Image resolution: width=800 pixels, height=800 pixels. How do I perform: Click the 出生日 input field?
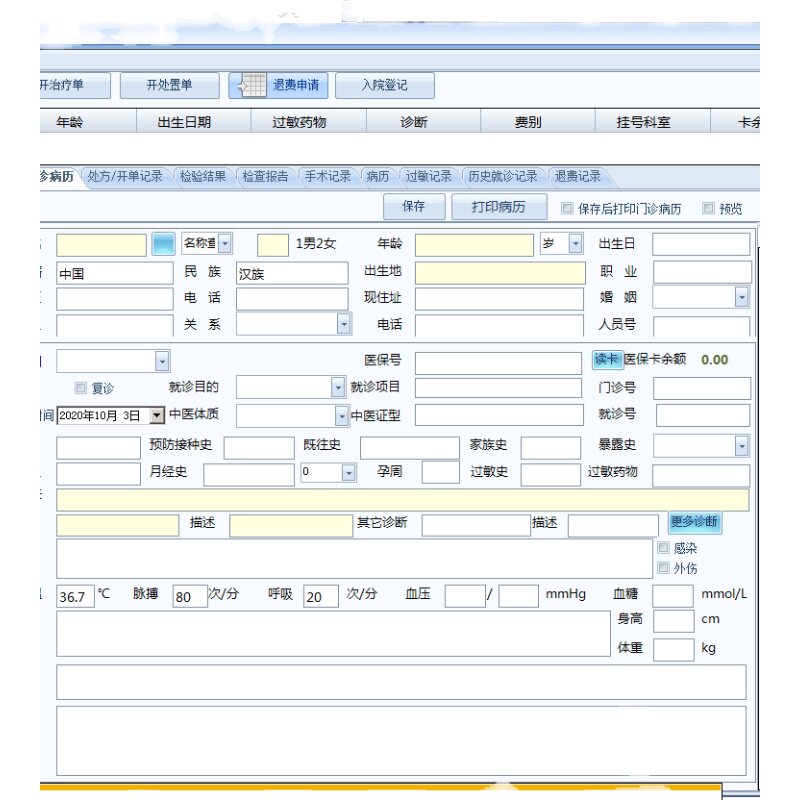[x=701, y=244]
